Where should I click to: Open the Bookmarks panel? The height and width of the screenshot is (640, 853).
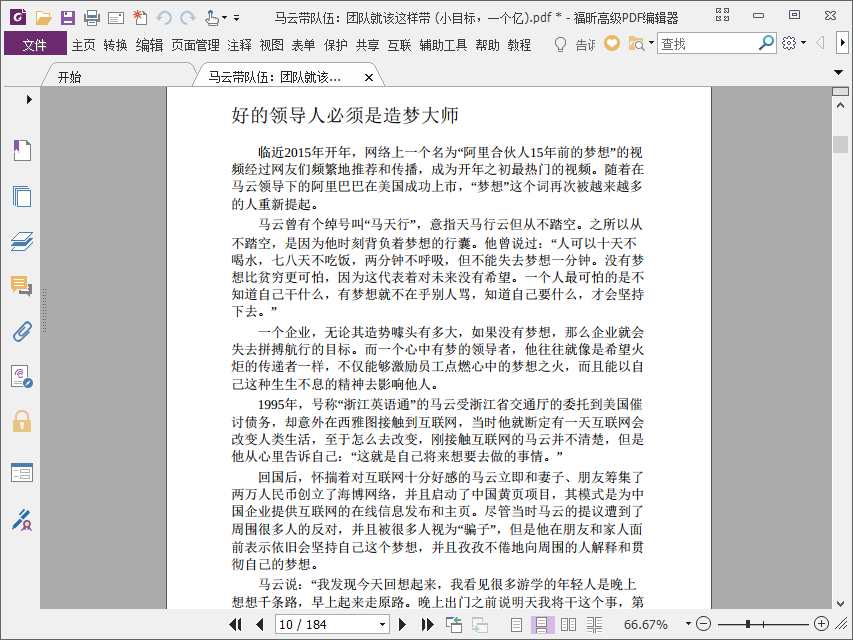click(x=22, y=150)
